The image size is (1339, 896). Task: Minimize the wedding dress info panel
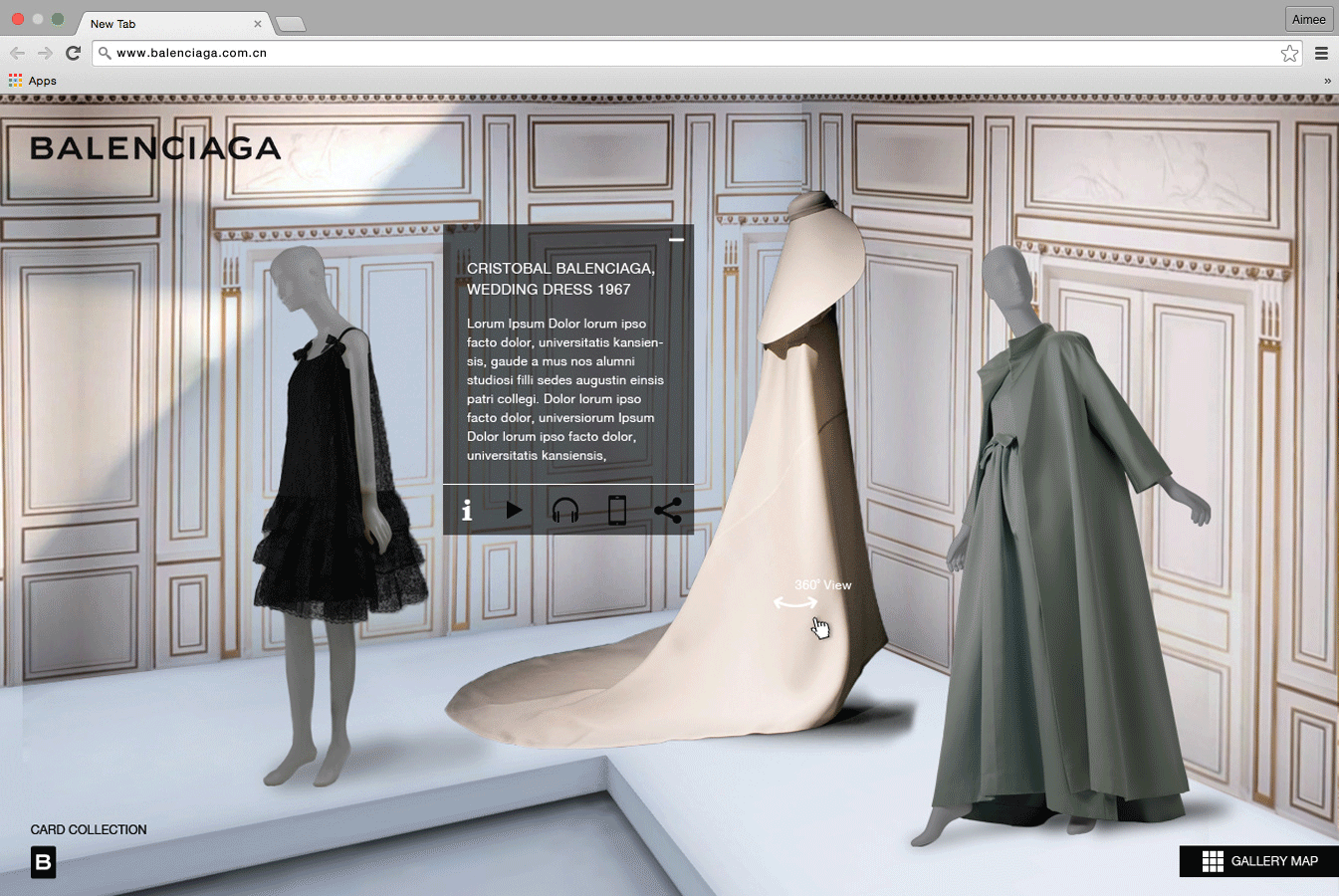pos(676,240)
